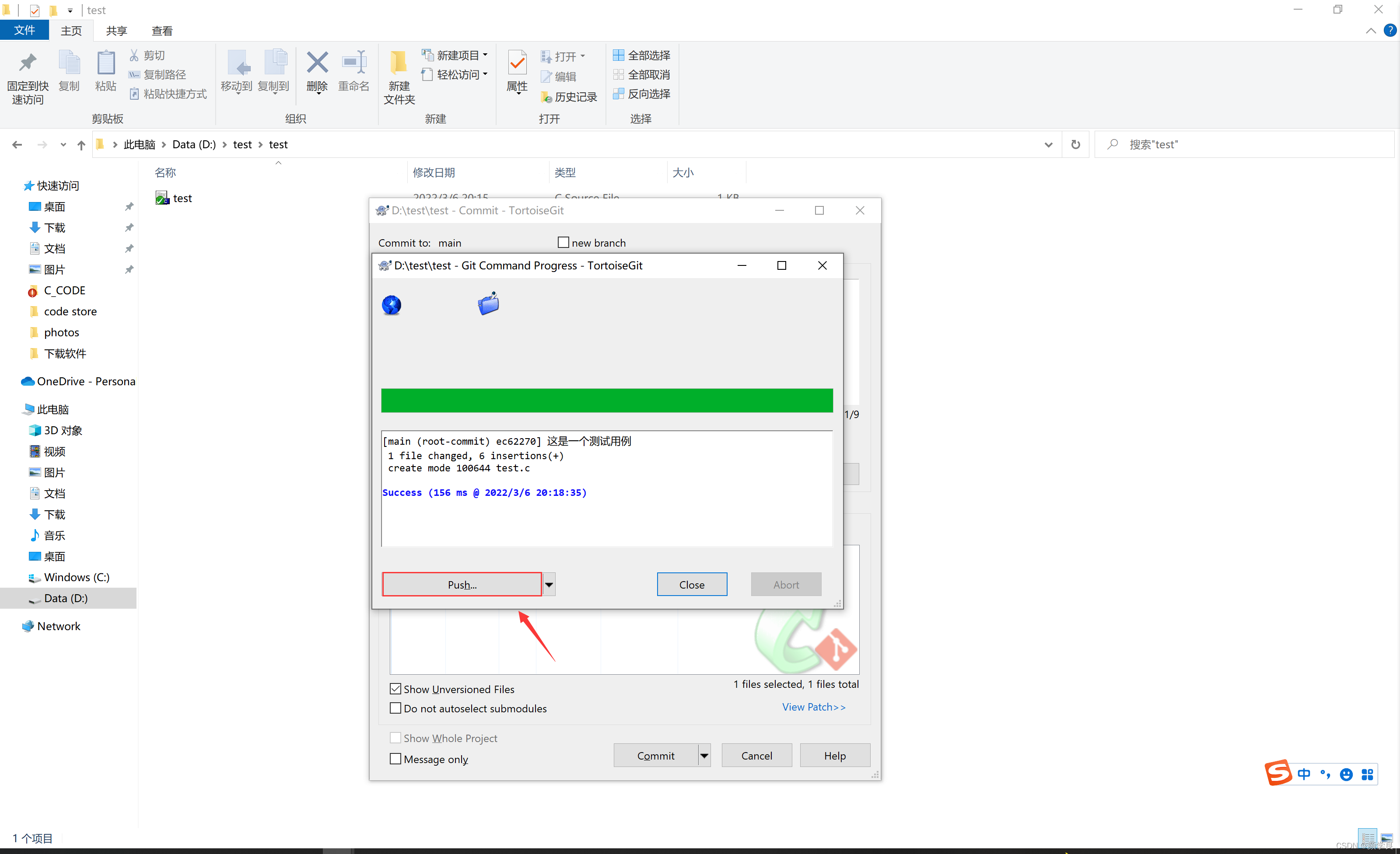Viewport: 1400px width, 854px height.
Task: Click the up-directory arrow icon
Action: tap(81, 145)
